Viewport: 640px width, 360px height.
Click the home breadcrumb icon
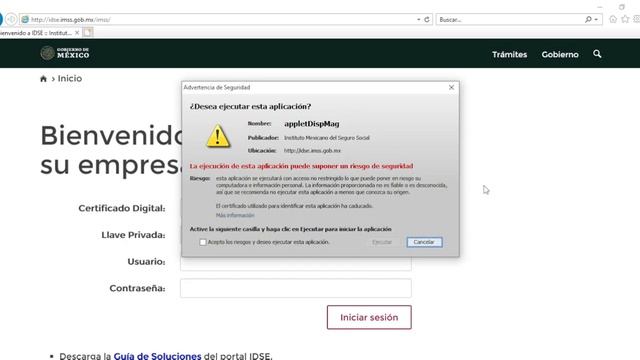pyautogui.click(x=43, y=79)
